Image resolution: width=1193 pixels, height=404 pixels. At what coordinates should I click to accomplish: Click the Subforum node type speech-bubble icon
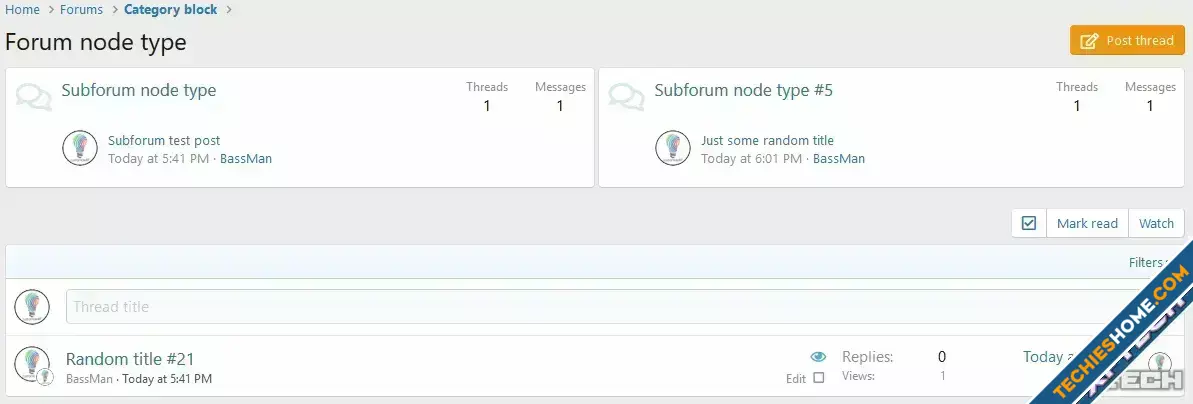click(33, 97)
